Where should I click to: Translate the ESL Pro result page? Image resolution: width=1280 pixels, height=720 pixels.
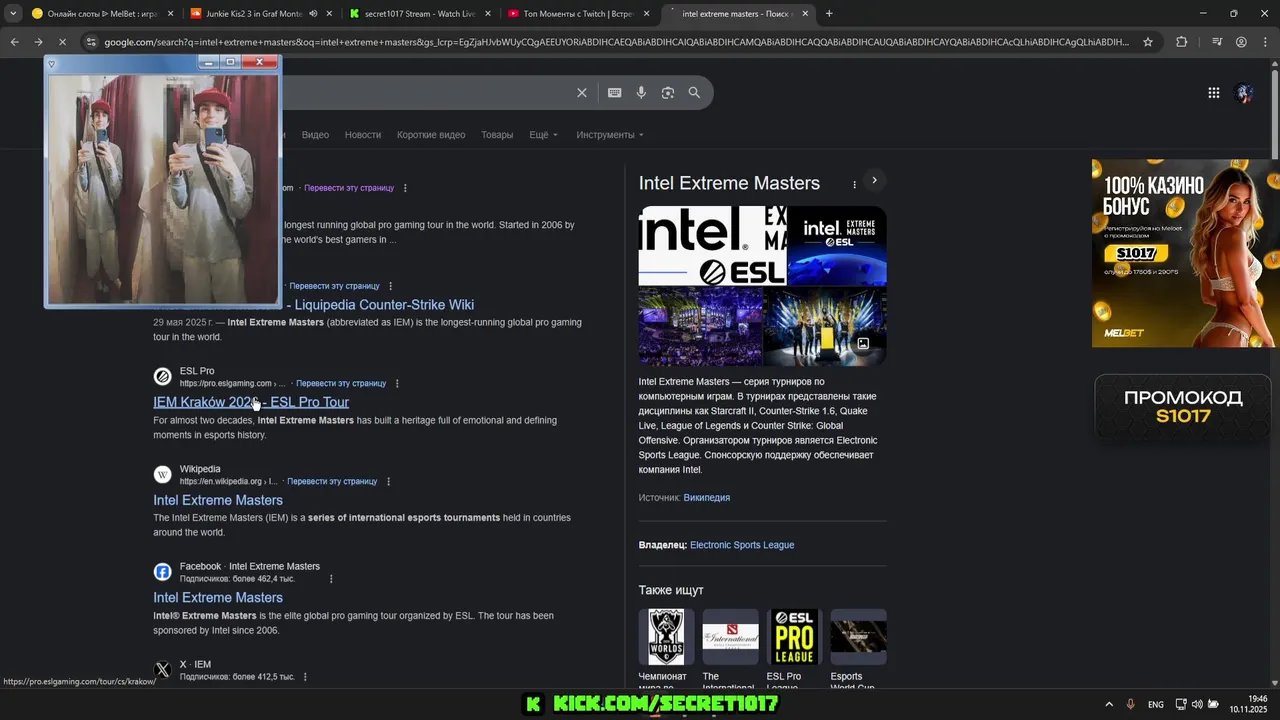pos(341,383)
